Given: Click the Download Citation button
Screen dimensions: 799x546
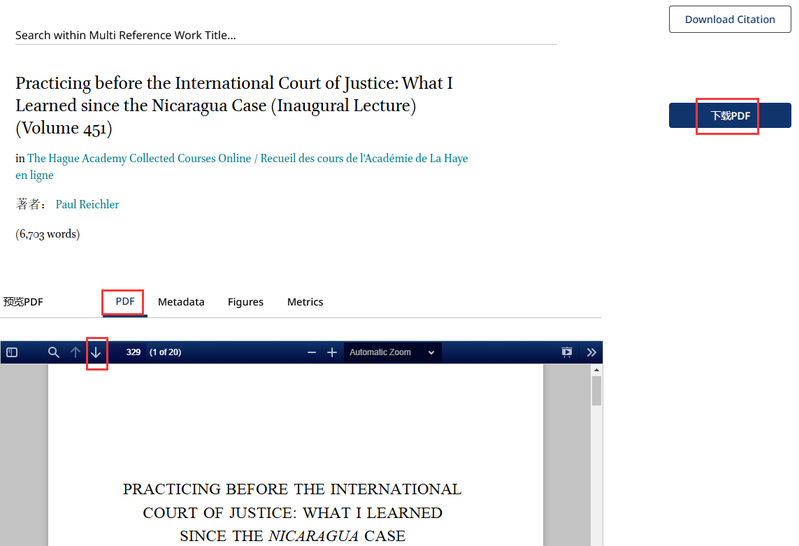Looking at the screenshot, I should [729, 19].
